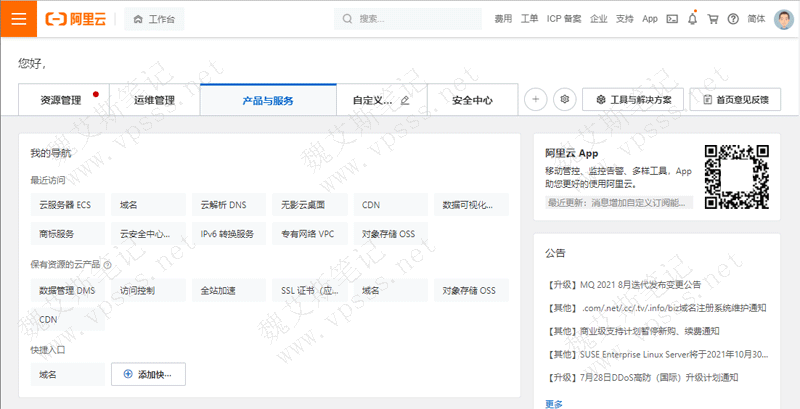Open the orange hamburger menu

[x=18, y=19]
